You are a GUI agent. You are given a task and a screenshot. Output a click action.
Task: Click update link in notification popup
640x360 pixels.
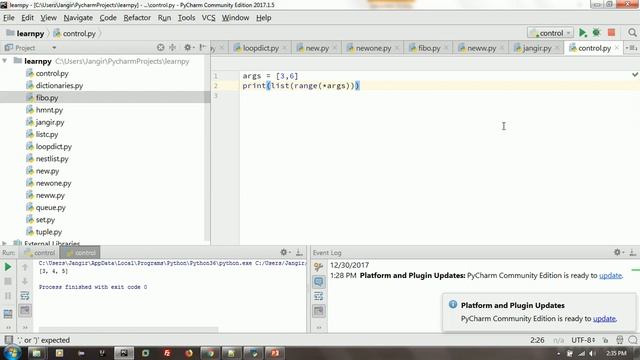point(604,319)
